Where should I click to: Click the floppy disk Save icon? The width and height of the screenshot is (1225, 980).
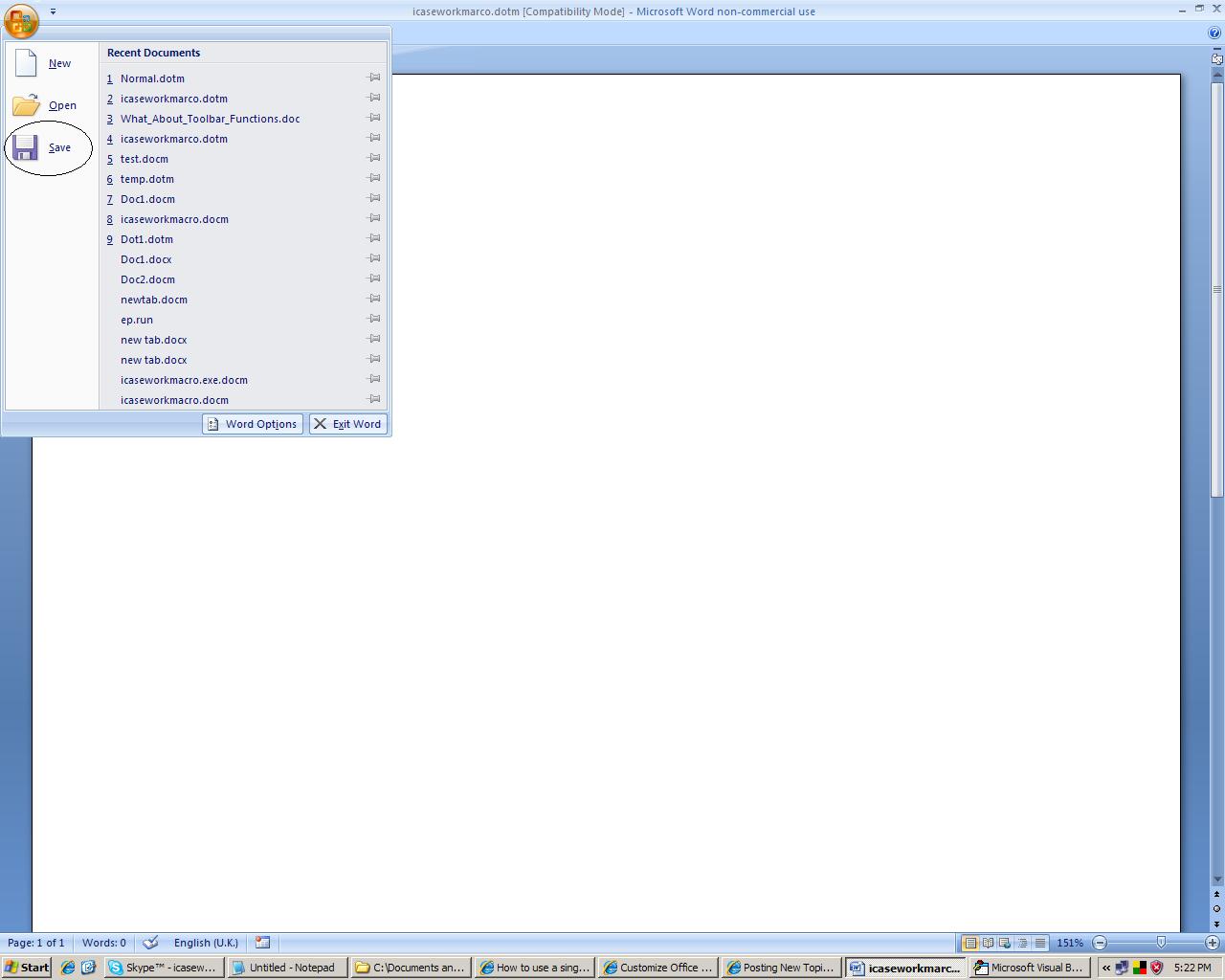[x=25, y=147]
